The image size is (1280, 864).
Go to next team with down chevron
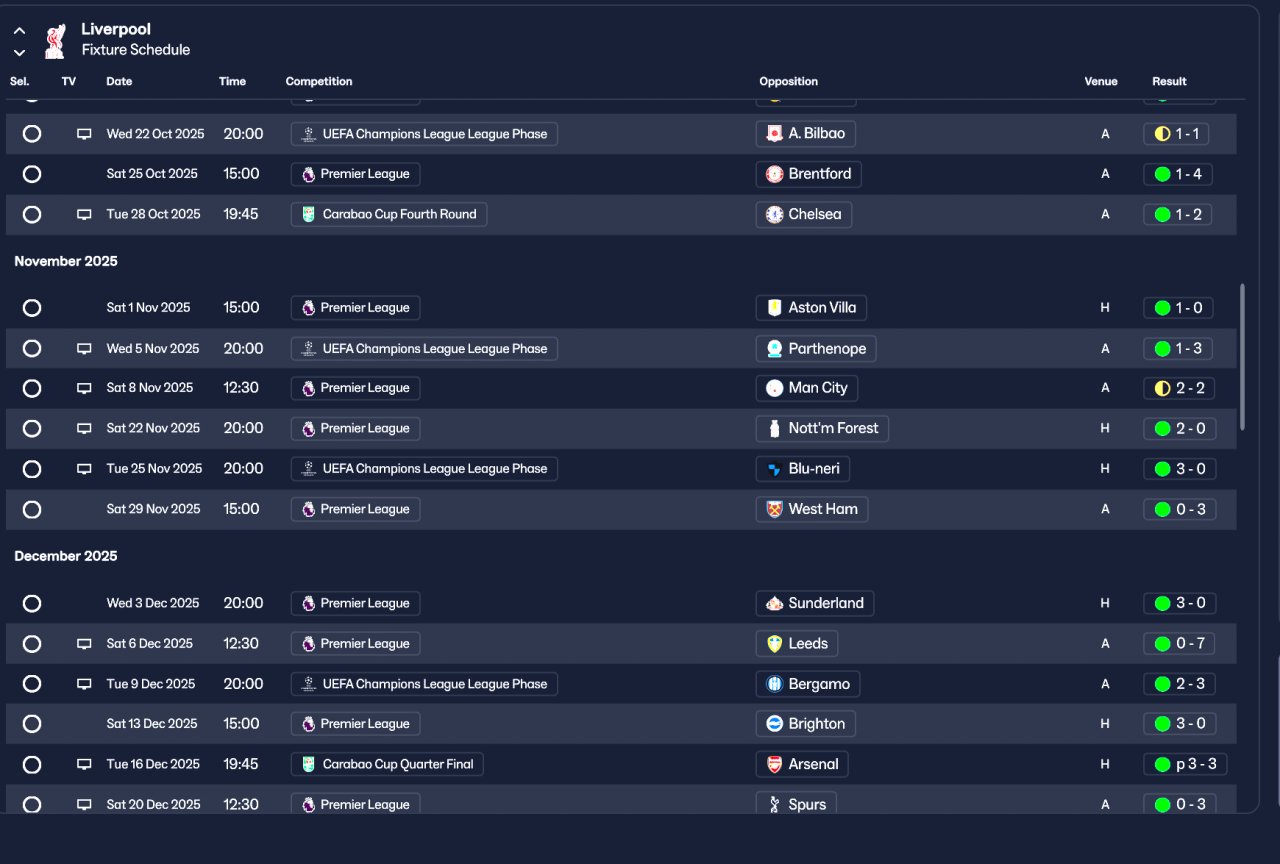pos(19,52)
